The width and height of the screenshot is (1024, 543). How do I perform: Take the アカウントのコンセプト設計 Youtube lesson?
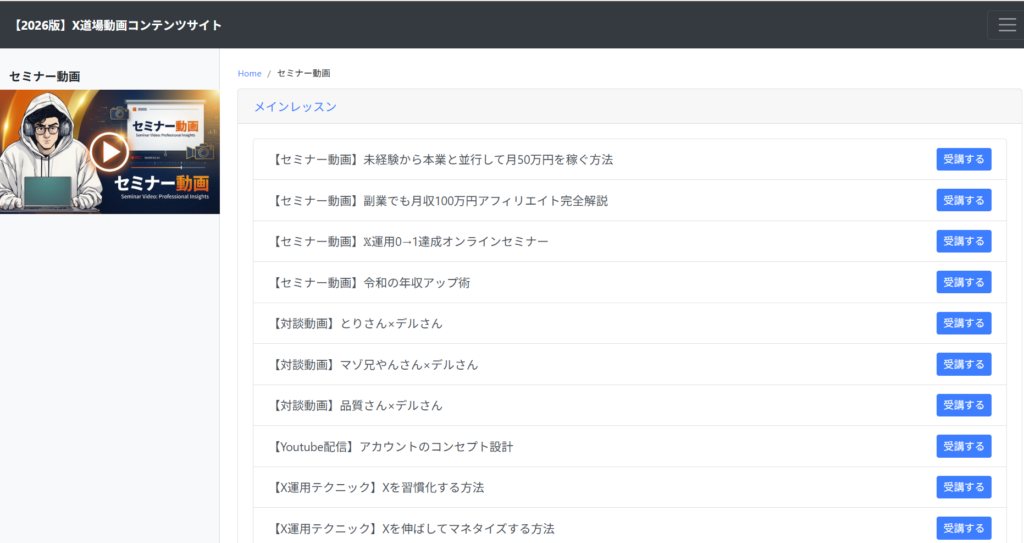pos(963,446)
